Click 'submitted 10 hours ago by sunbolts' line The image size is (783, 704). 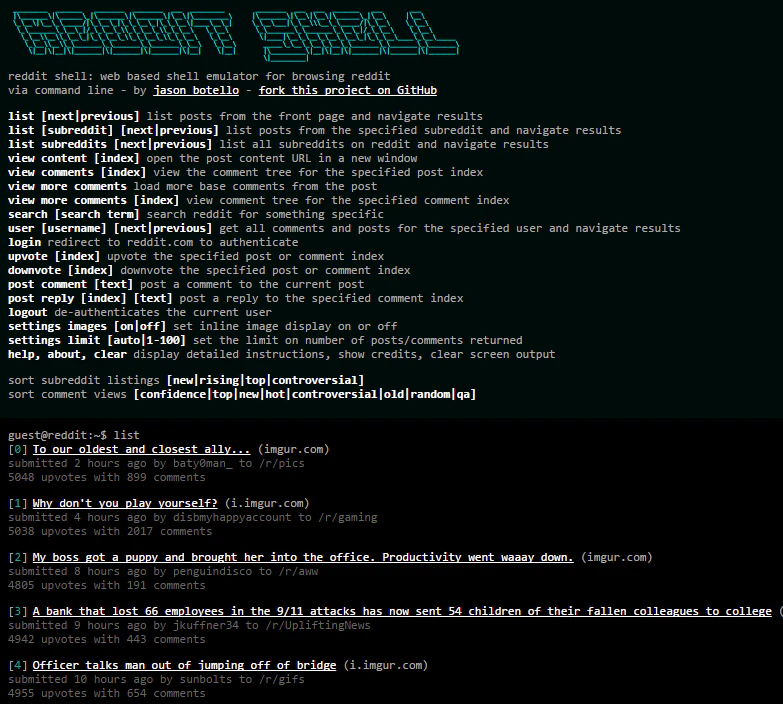click(x=156, y=679)
